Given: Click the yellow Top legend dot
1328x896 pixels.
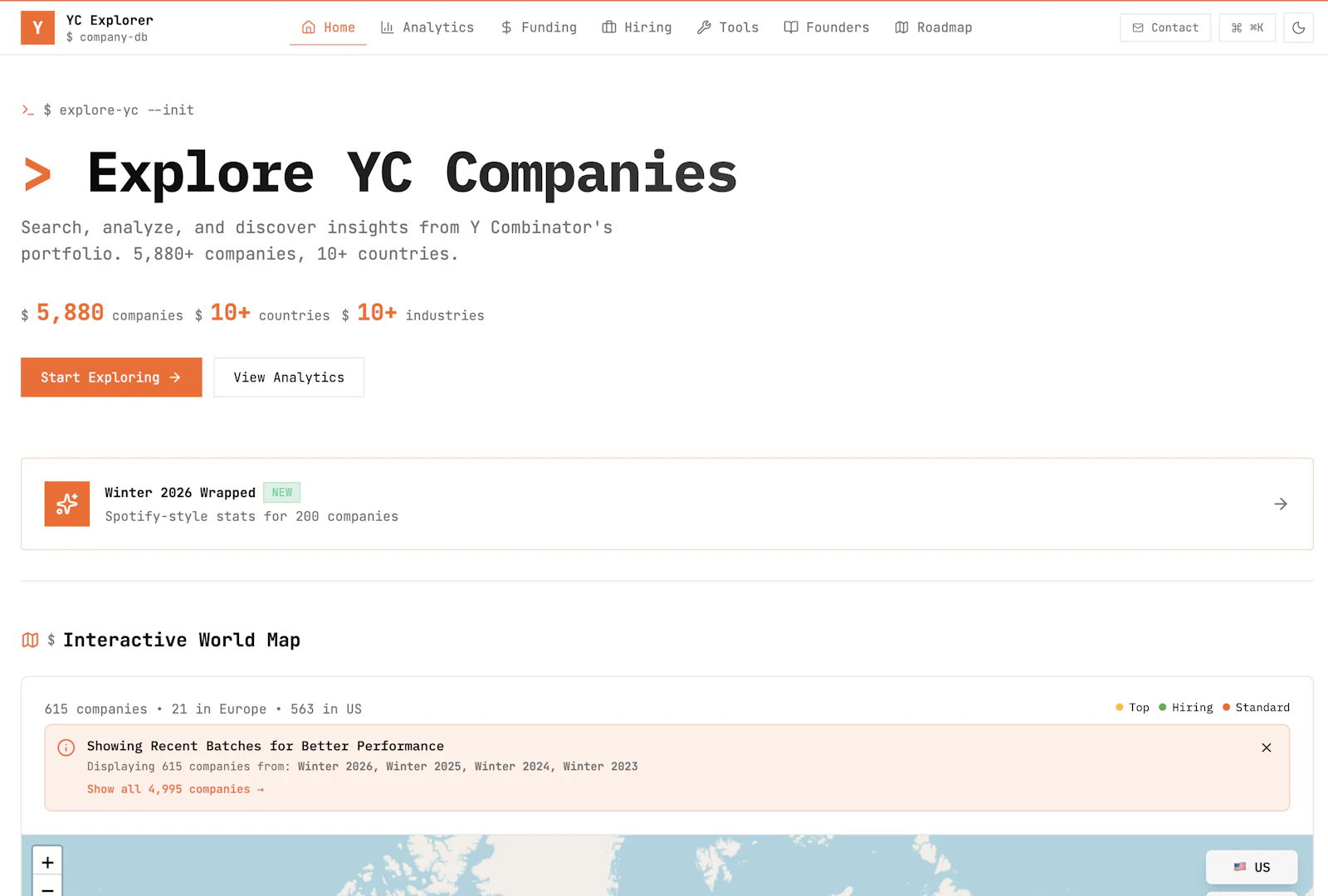Looking at the screenshot, I should [1120, 708].
